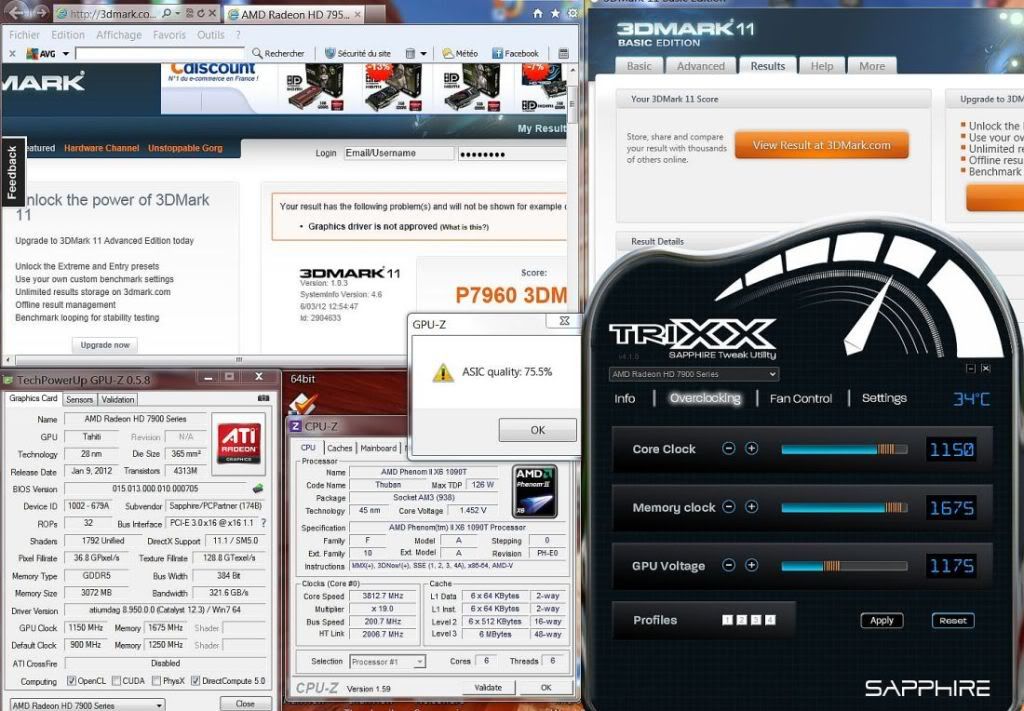Screen dimensions: 1024x711
Task: Click View Result at 3DMark.com button
Action: coord(821,145)
